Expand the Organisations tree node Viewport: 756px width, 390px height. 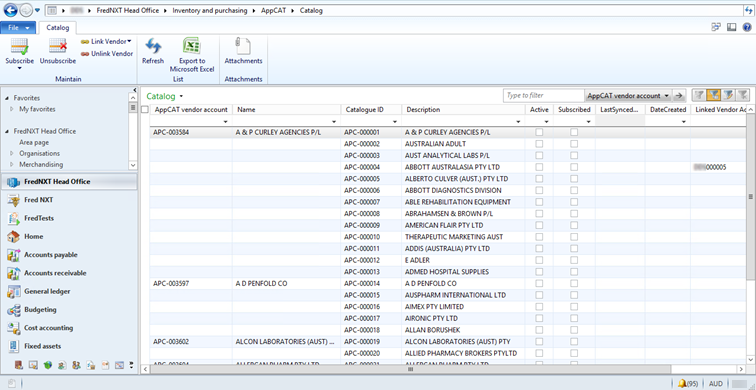12,153
